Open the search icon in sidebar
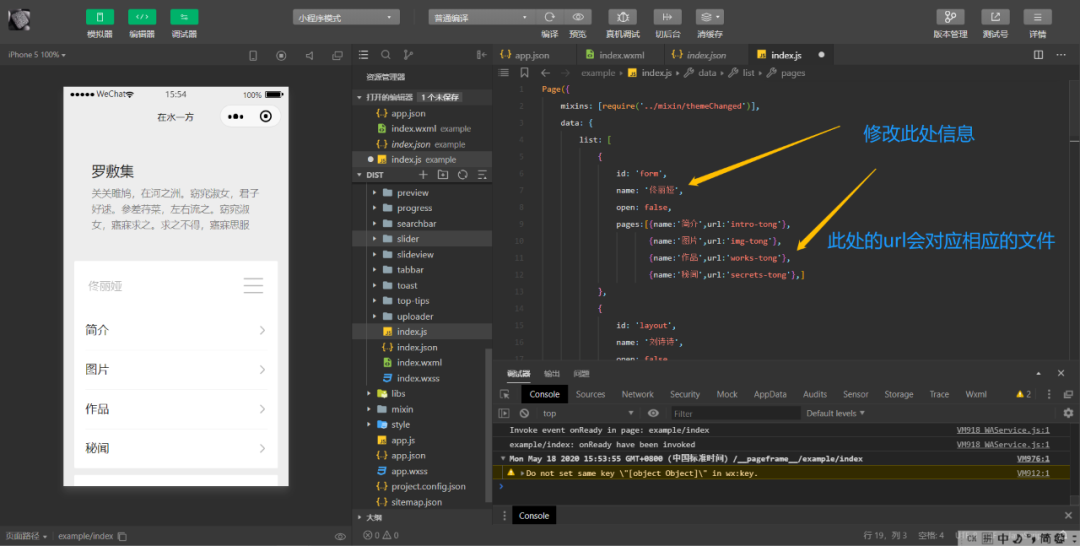The width and height of the screenshot is (1080, 546). tap(386, 55)
